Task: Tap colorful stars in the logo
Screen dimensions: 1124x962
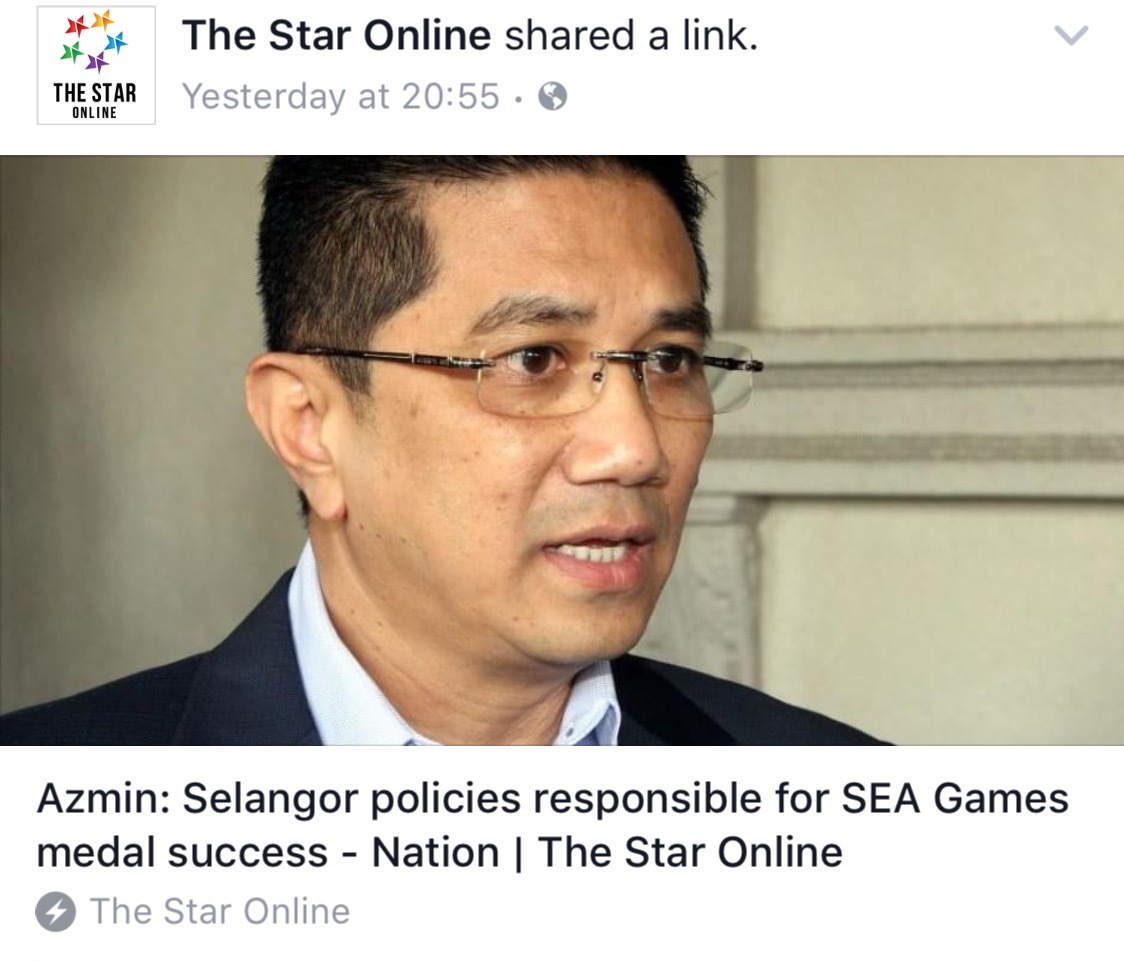Action: pos(96,42)
